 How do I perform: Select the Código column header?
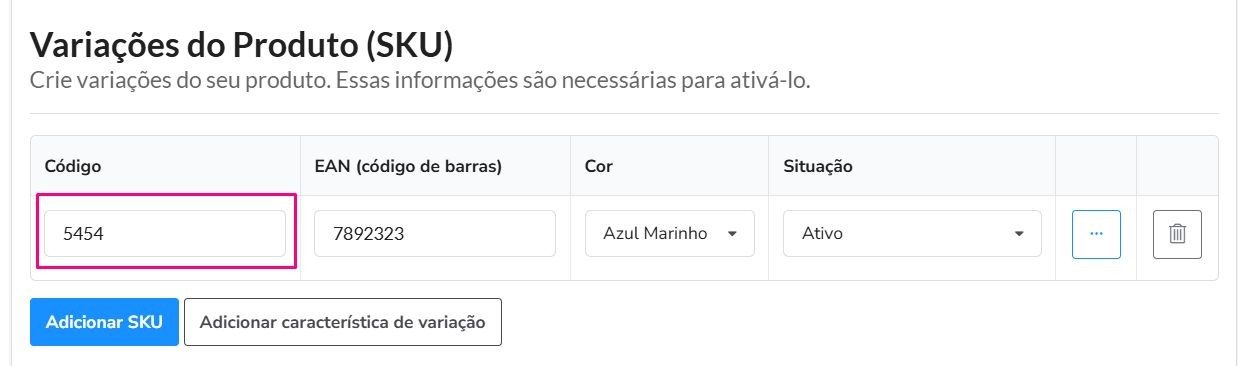pos(73,166)
